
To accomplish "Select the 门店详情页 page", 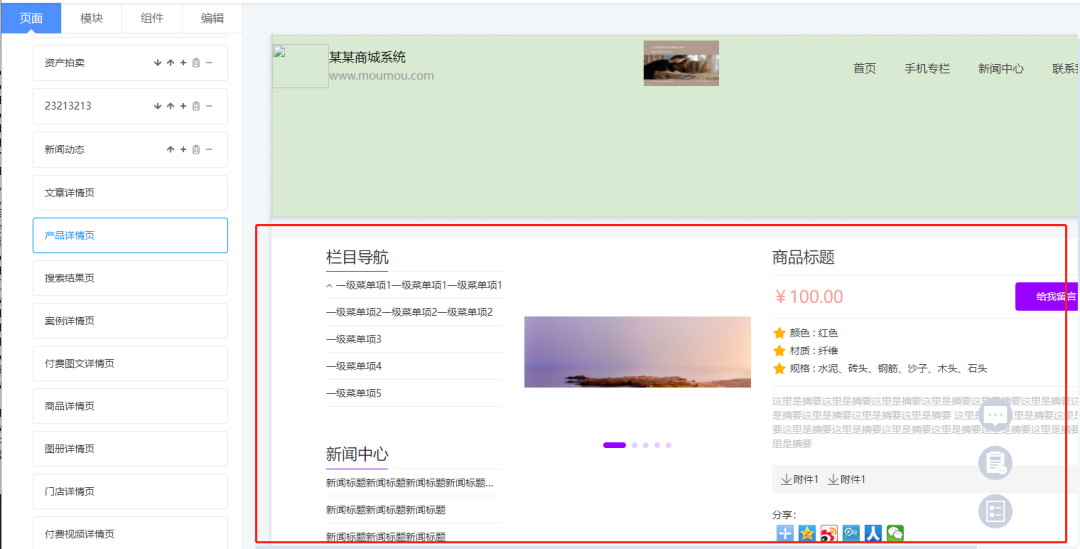I will point(130,492).
